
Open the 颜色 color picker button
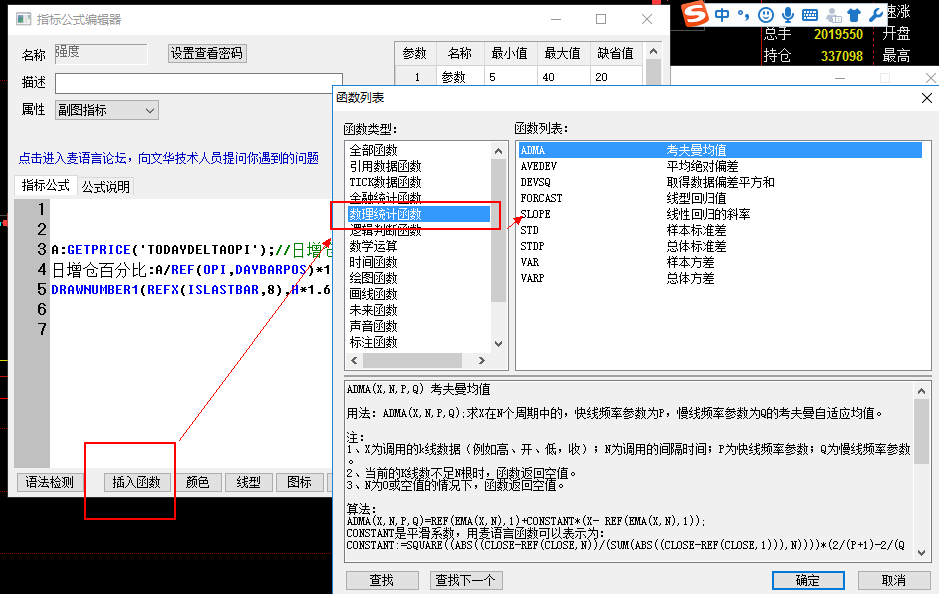pyautogui.click(x=197, y=482)
